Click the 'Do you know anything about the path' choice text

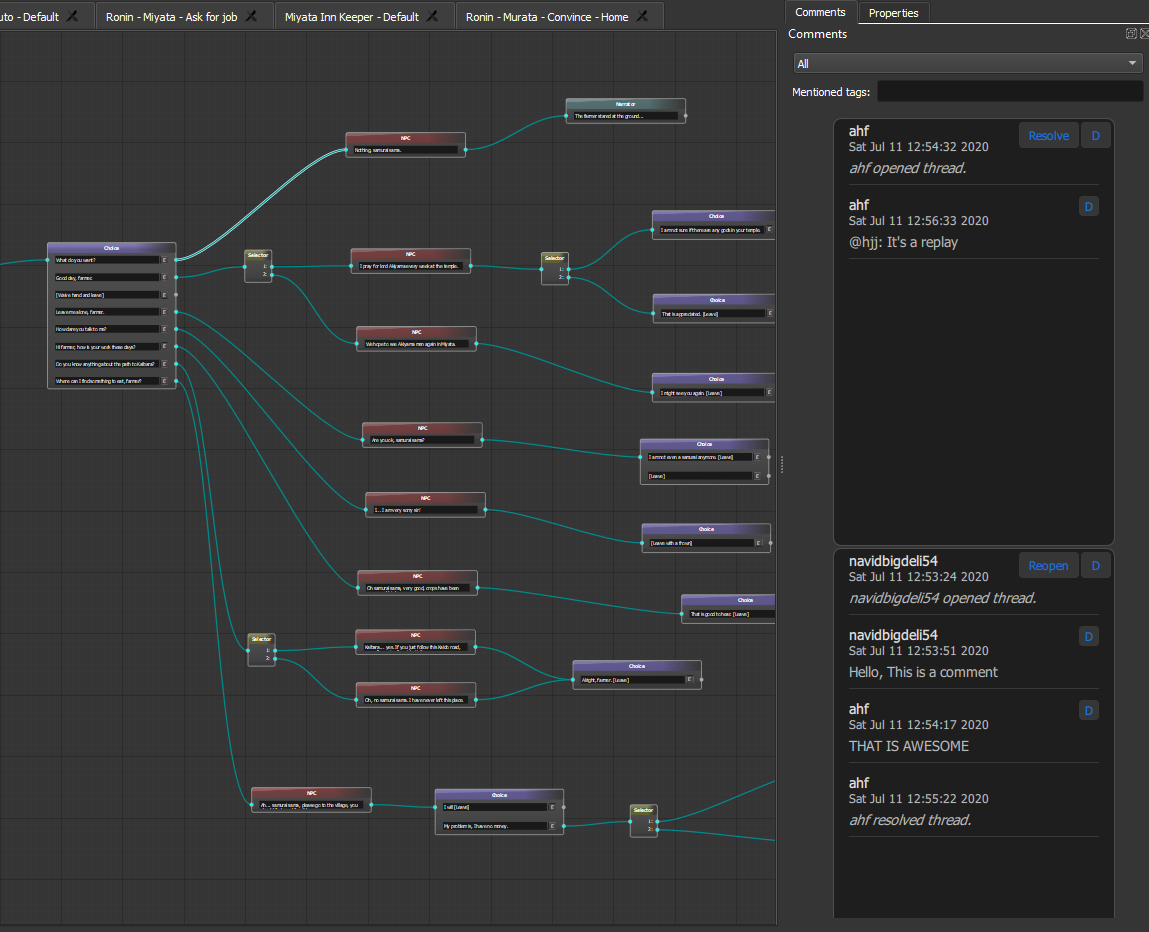pos(106,364)
